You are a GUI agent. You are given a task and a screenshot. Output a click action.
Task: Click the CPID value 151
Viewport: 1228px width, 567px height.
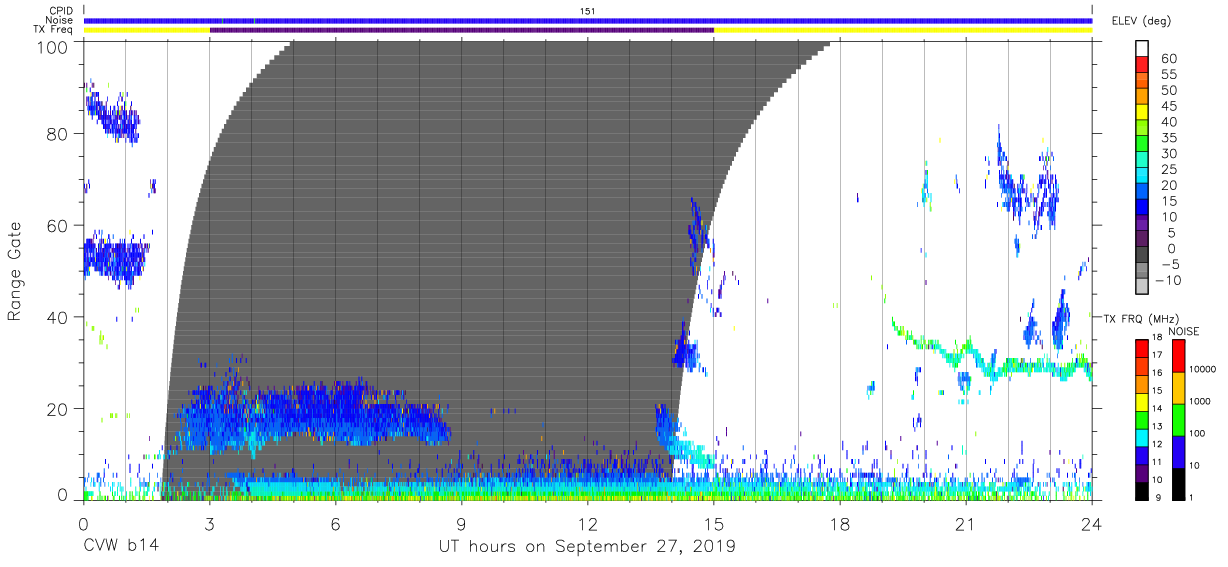click(x=588, y=11)
